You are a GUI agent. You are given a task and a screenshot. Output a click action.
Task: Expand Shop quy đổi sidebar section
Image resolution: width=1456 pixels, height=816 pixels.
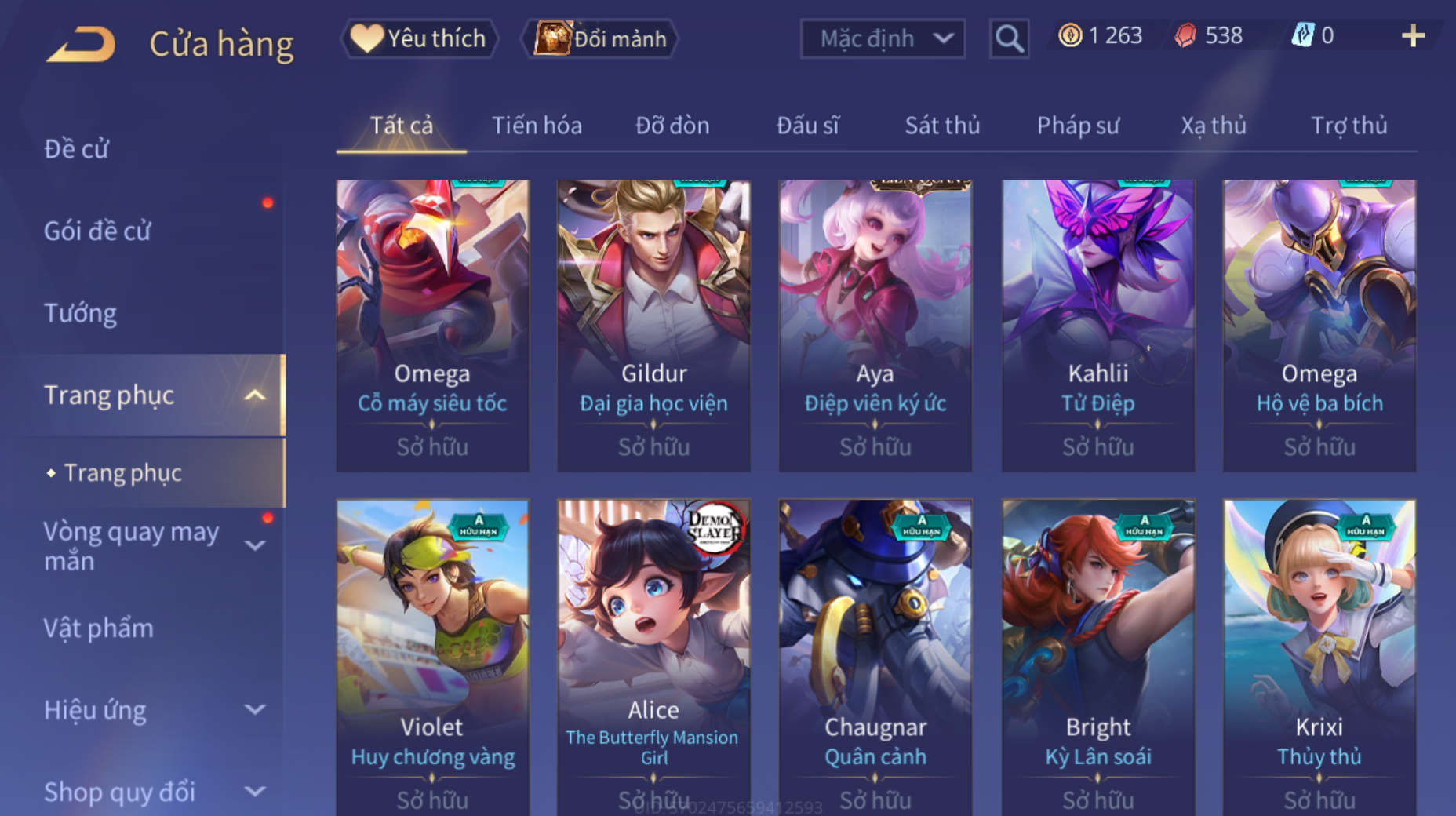(x=254, y=792)
